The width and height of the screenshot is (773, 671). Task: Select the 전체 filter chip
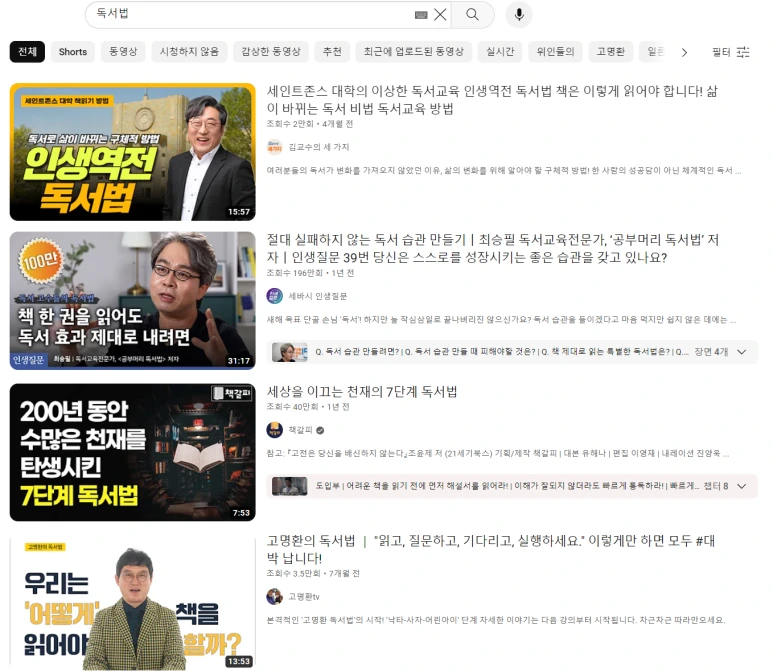pyautogui.click(x=27, y=52)
